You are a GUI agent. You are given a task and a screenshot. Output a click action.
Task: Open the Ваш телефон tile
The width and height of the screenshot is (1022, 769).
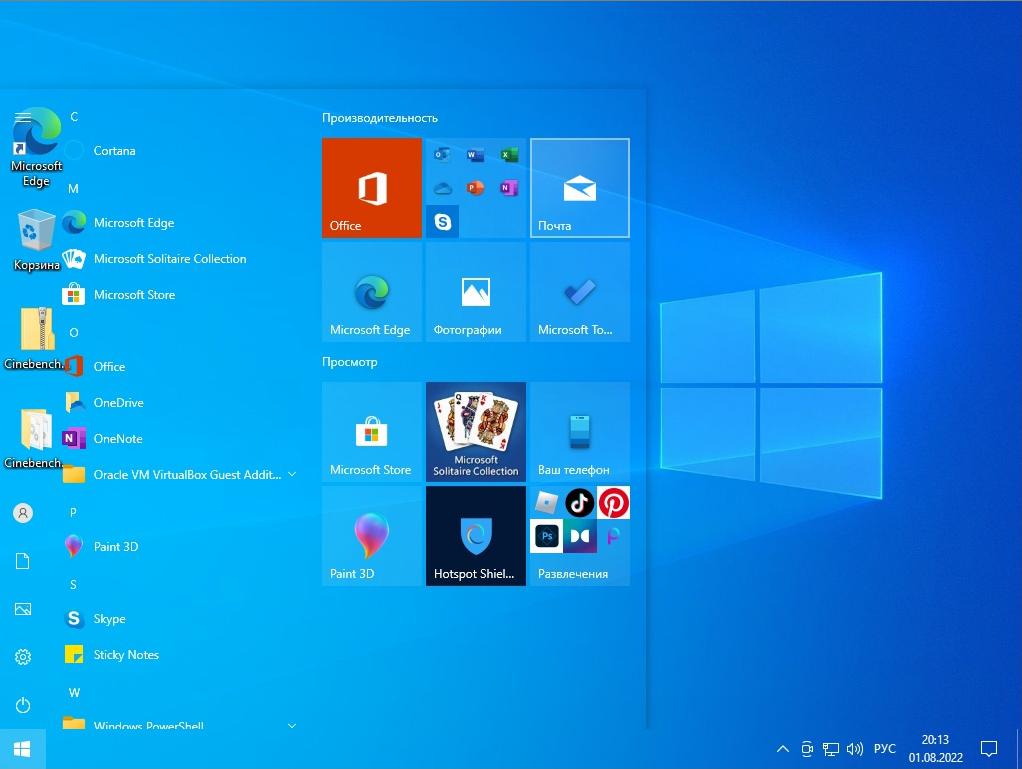coord(579,432)
